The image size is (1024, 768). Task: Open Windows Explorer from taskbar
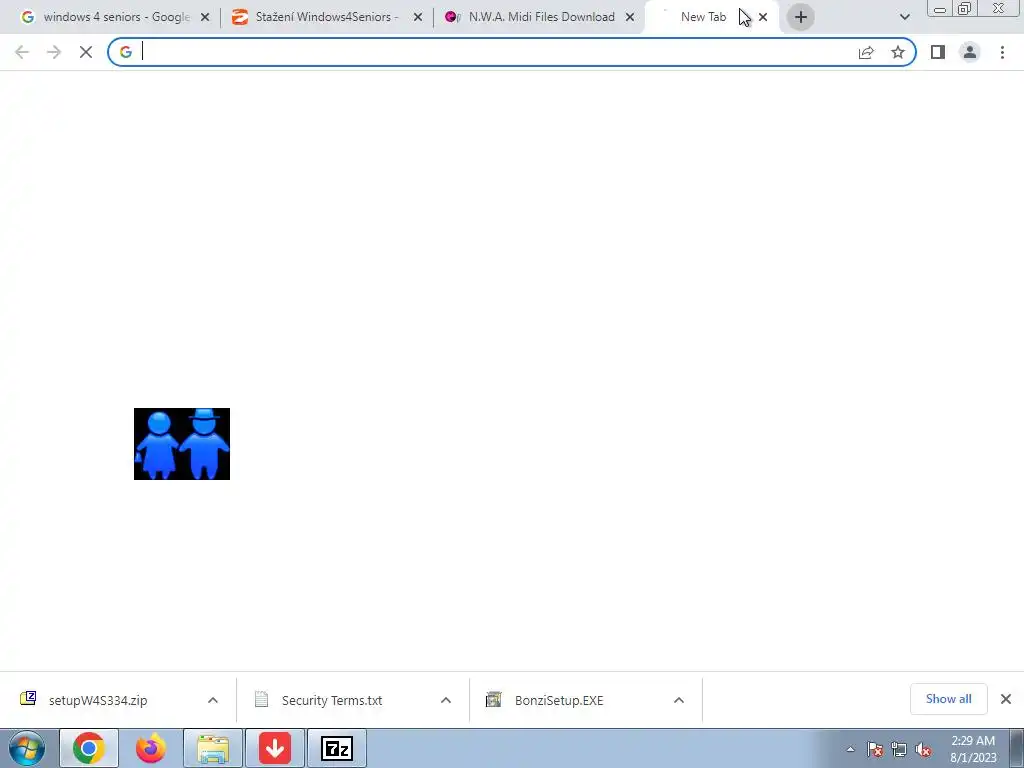tap(213, 748)
